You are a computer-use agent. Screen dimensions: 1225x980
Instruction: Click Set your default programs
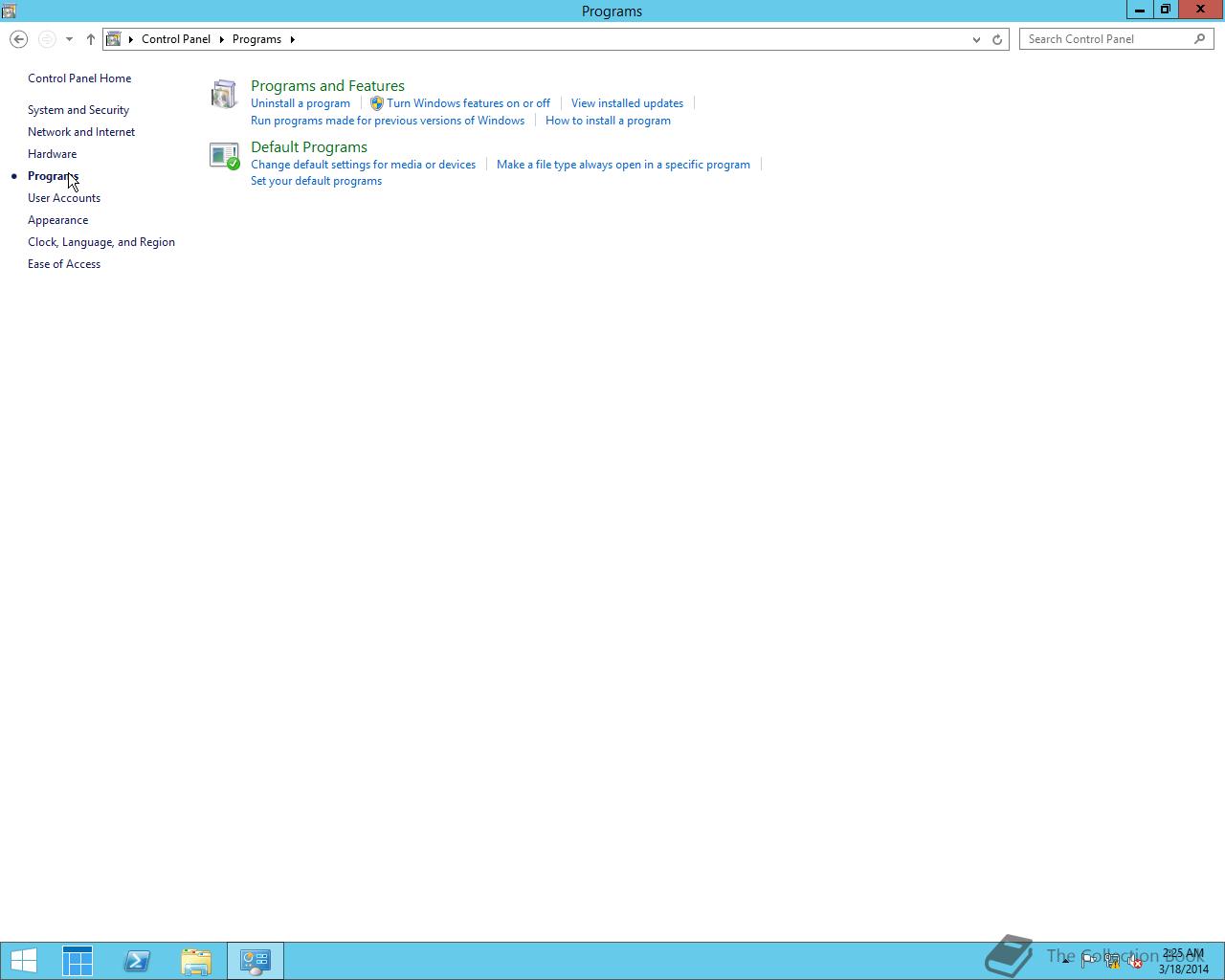tap(316, 181)
